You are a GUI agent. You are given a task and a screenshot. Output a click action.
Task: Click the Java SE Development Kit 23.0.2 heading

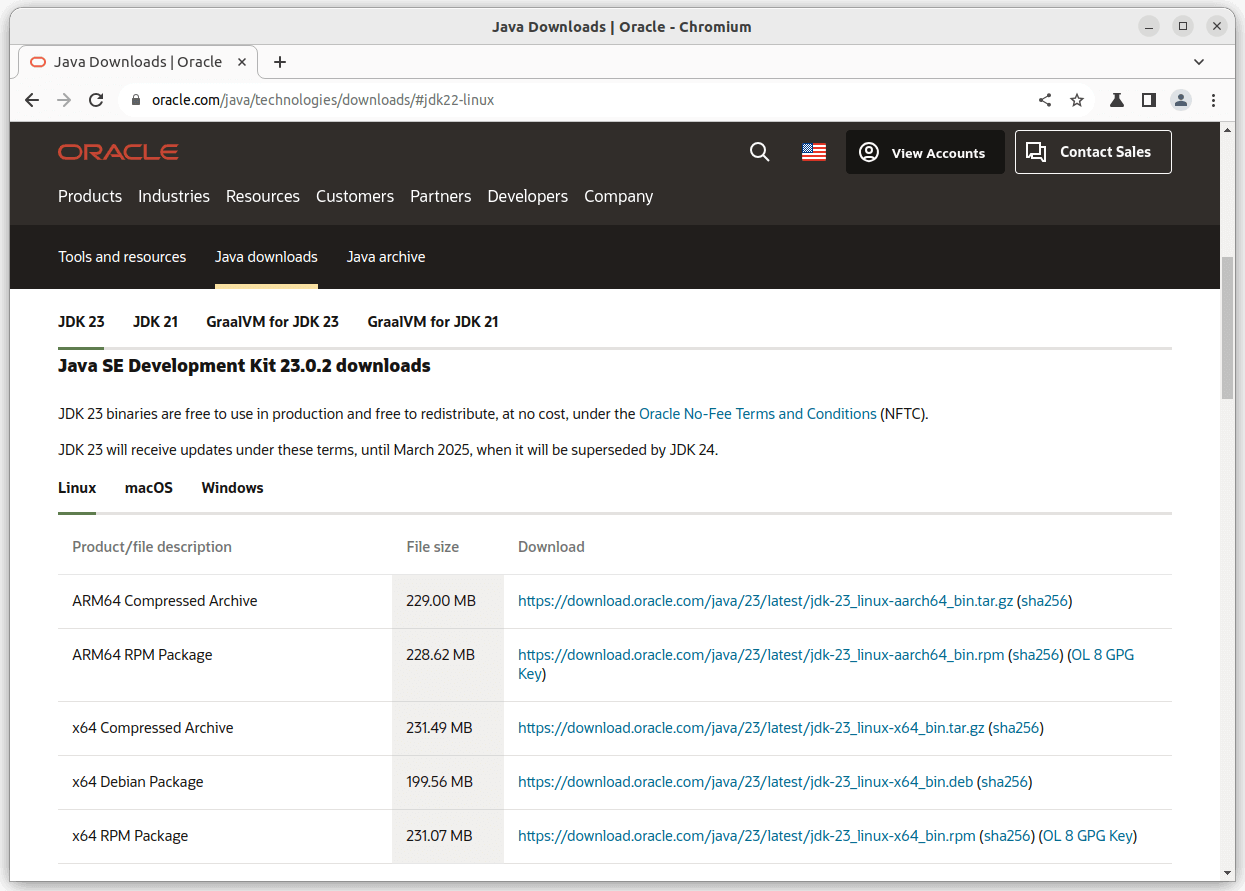tap(244, 366)
